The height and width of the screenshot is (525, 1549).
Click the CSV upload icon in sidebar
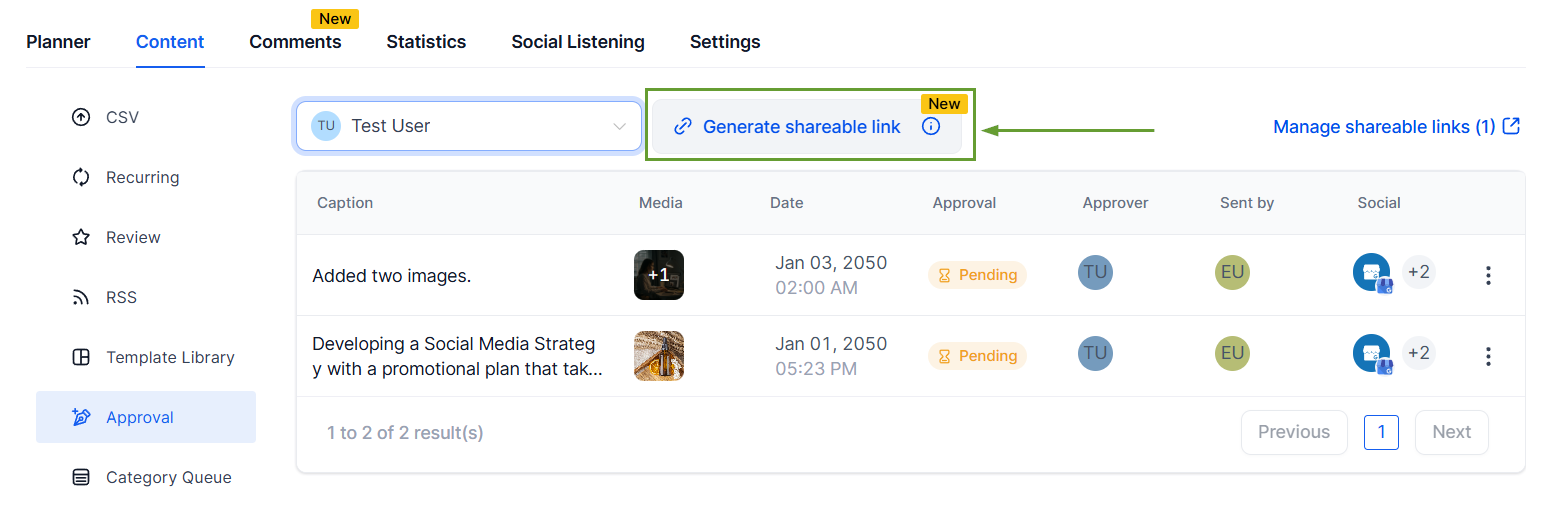click(x=81, y=117)
